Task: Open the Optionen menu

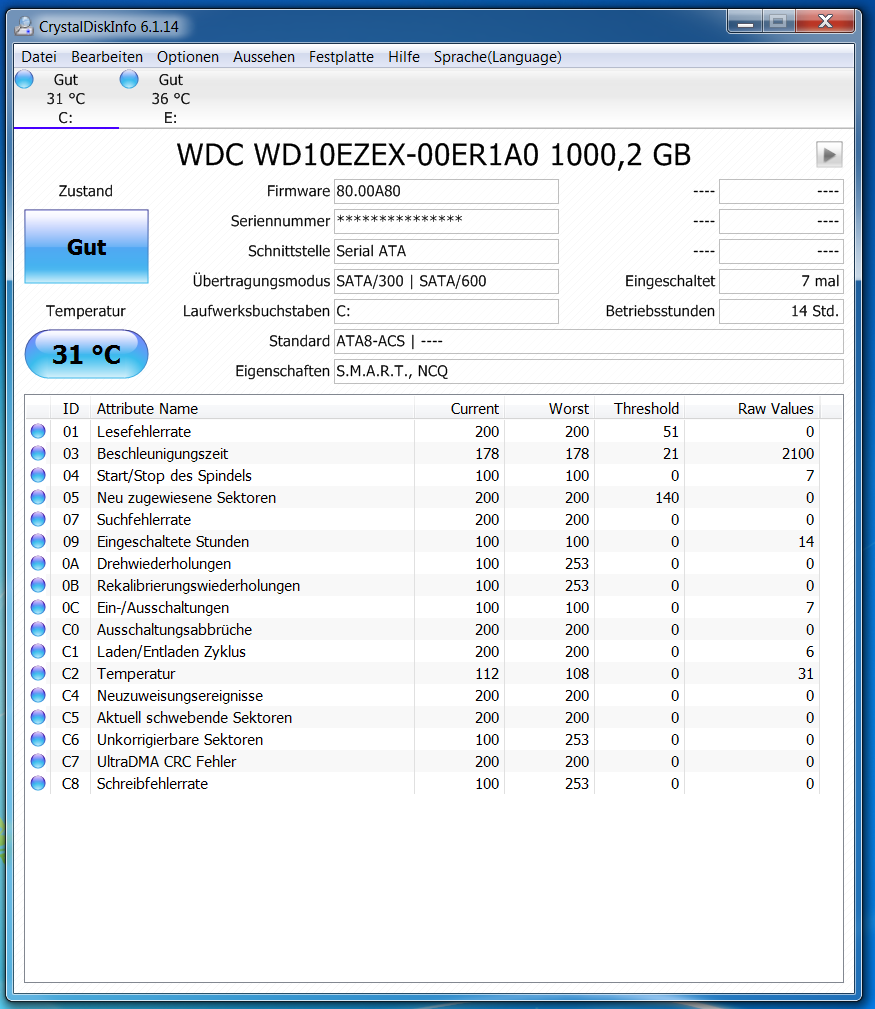Action: click(188, 57)
